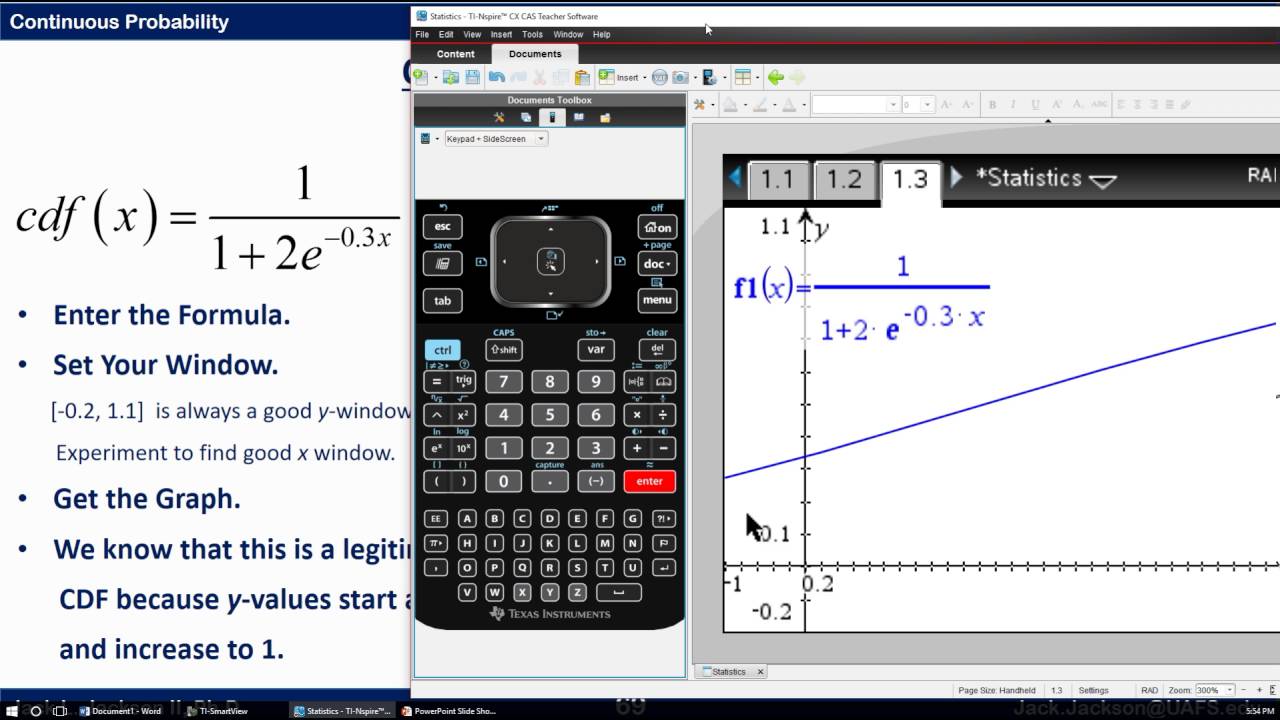The image size is (1280, 720).
Task: Click the negative (−) key on keypad
Action: pos(596,481)
